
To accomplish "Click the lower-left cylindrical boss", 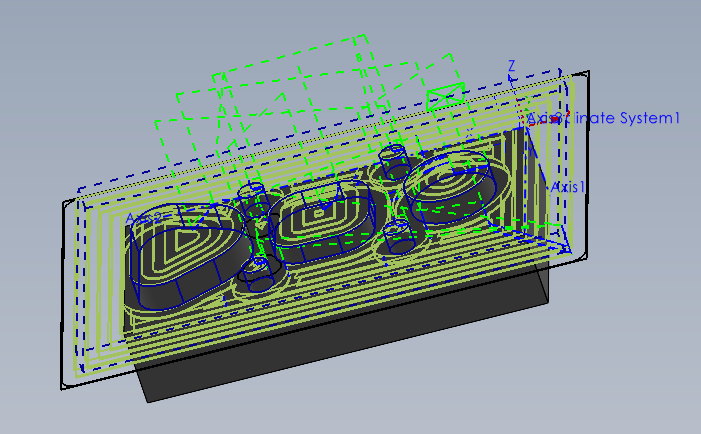I will pyautogui.click(x=261, y=268).
